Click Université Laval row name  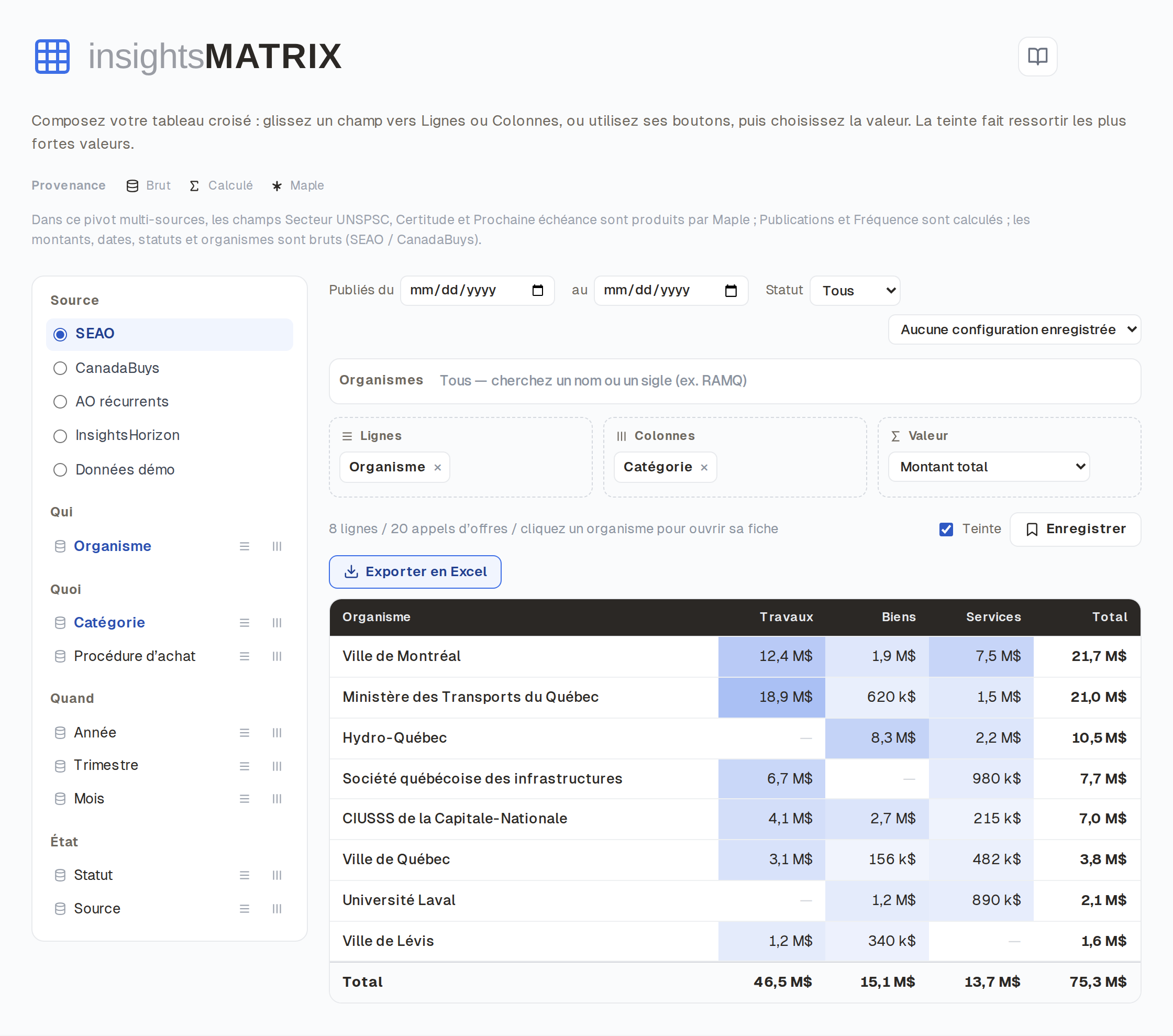point(399,900)
